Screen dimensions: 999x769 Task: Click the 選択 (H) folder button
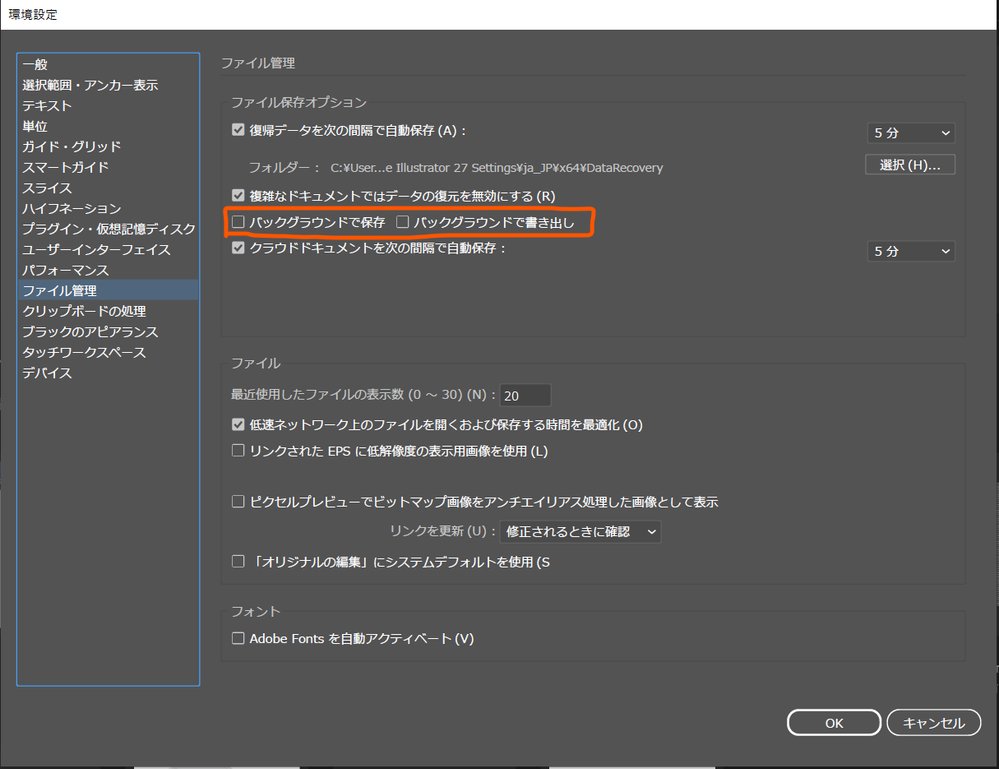(910, 164)
